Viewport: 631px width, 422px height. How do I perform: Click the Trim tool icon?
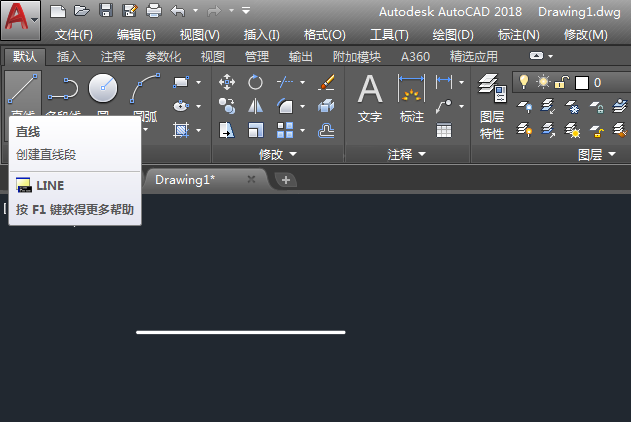tap(285, 82)
